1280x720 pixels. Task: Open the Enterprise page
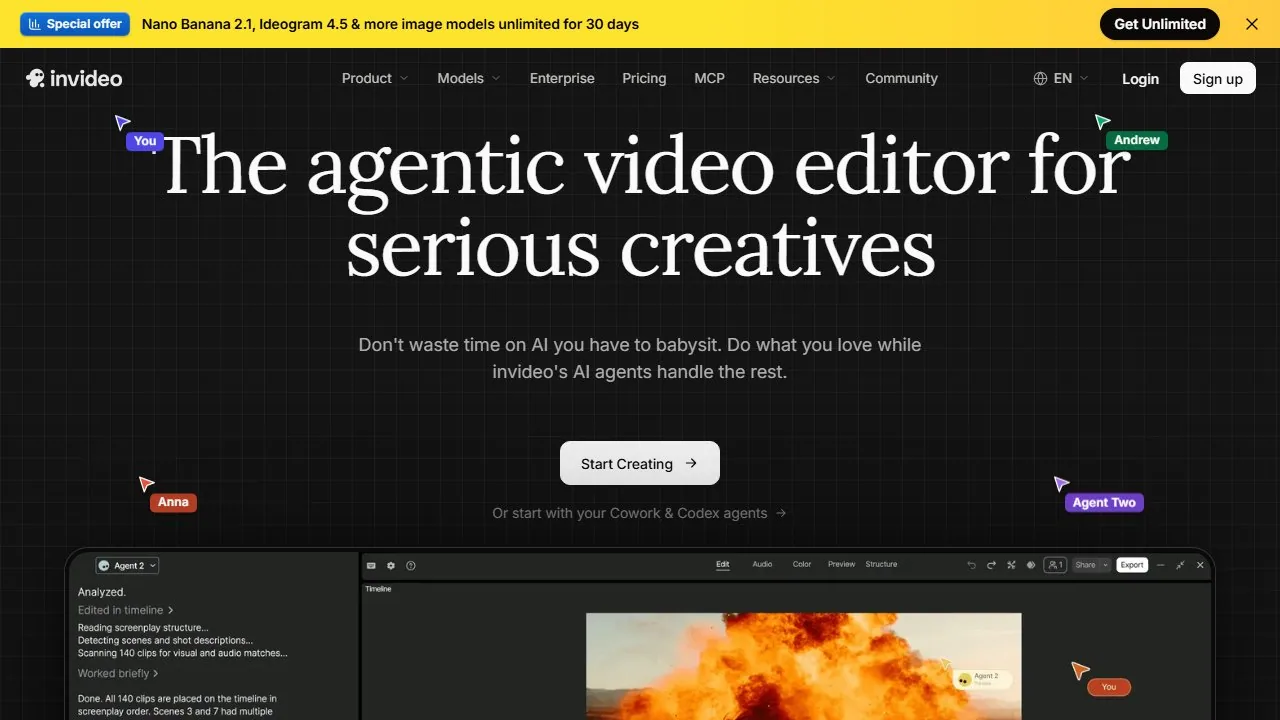tap(562, 78)
